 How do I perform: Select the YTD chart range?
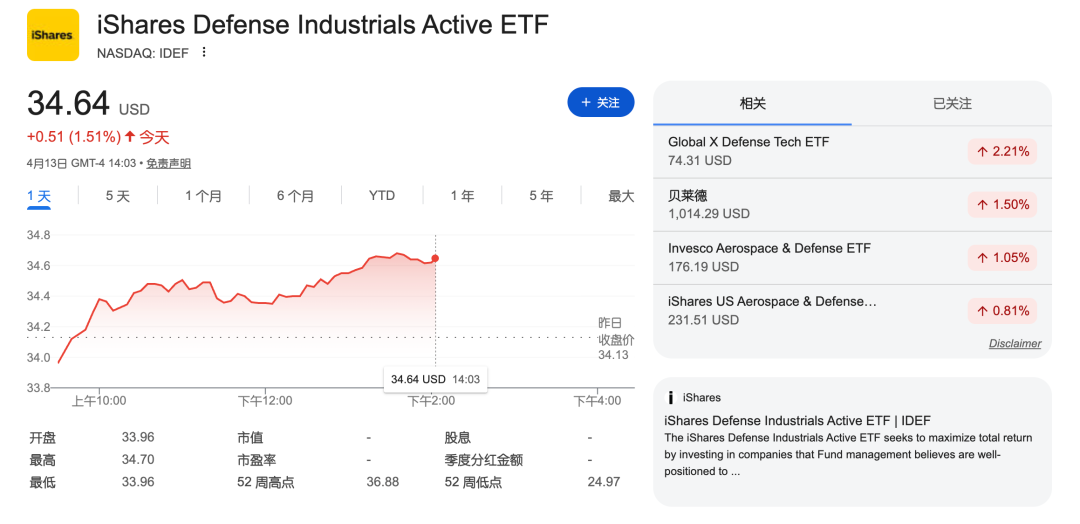coord(382,196)
